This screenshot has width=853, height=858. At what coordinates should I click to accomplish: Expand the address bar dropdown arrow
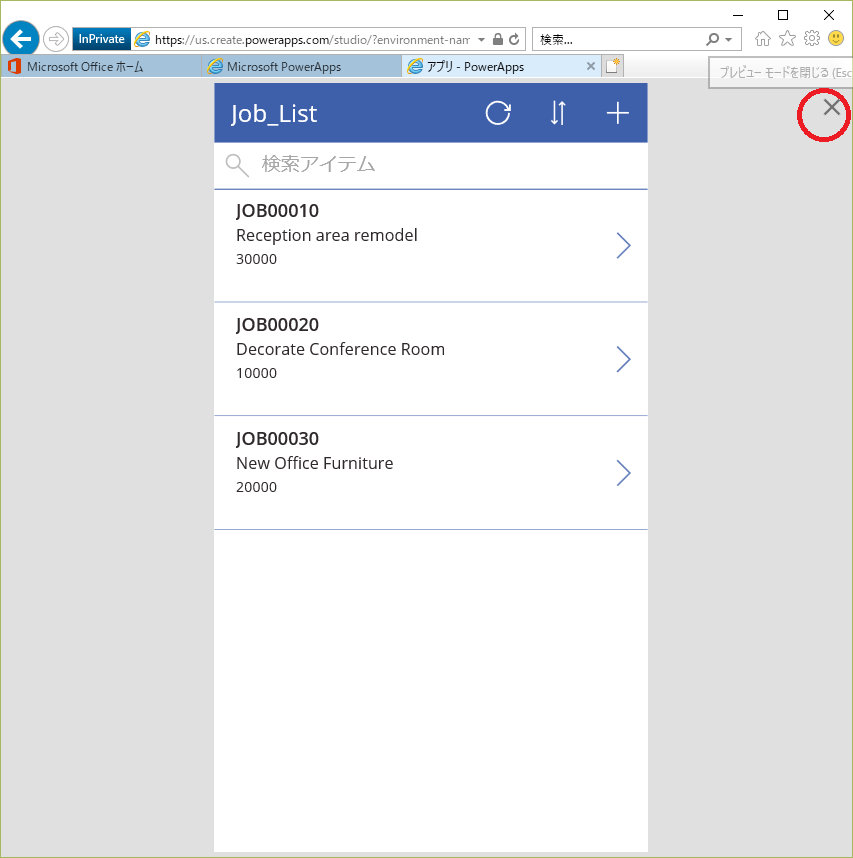click(x=481, y=39)
